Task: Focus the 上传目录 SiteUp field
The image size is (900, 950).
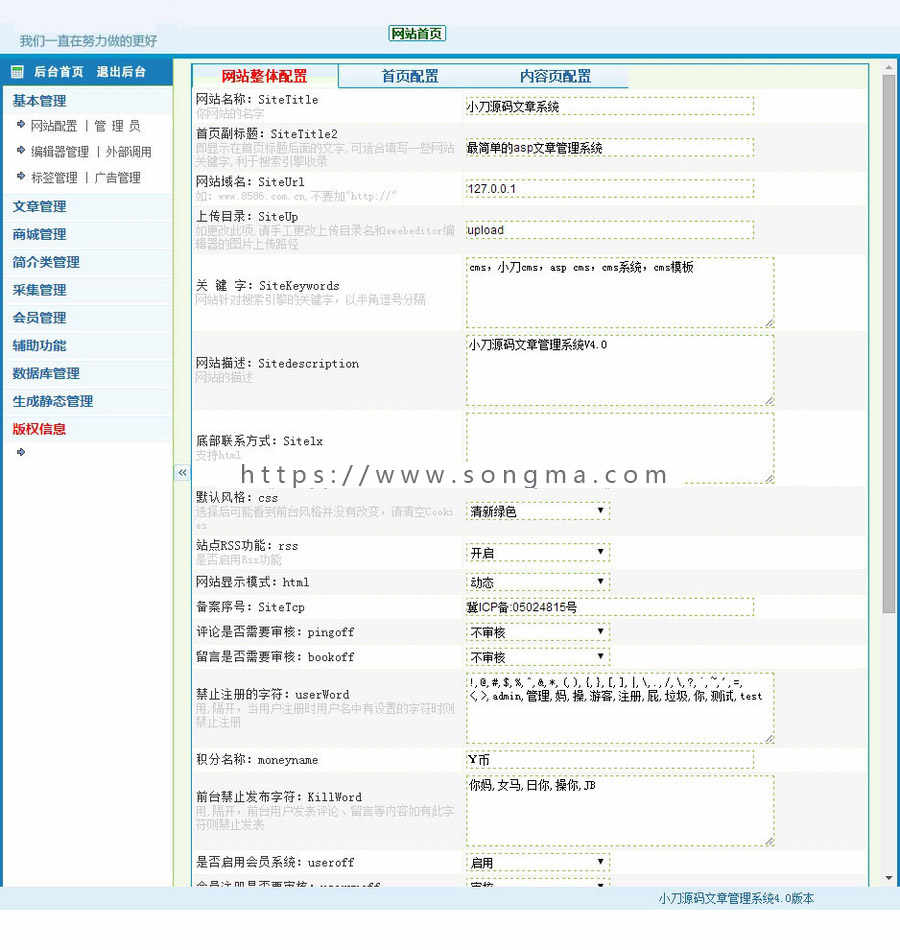Action: pyautogui.click(x=610, y=230)
